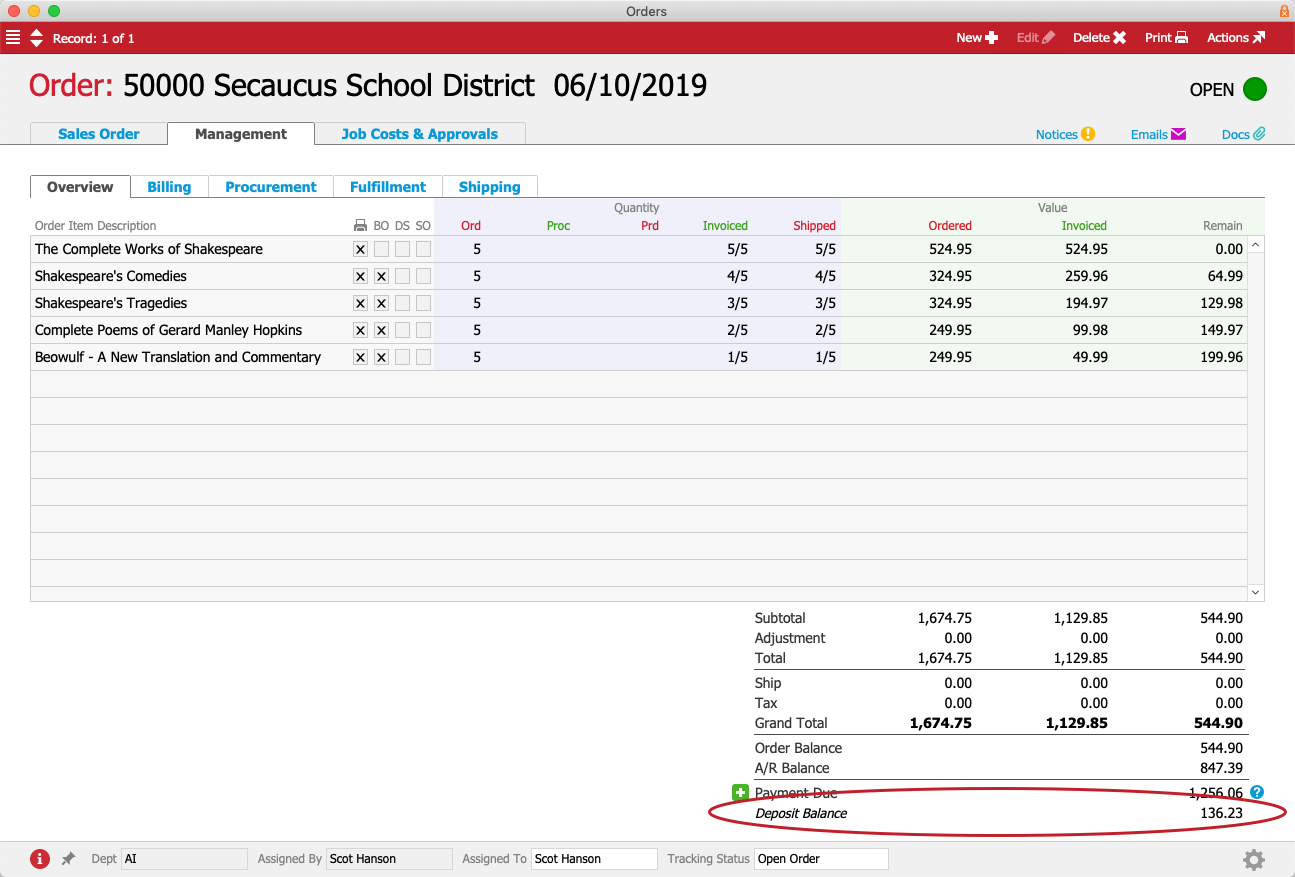Open the Actions menu
This screenshot has height=877, width=1295.
click(1236, 38)
